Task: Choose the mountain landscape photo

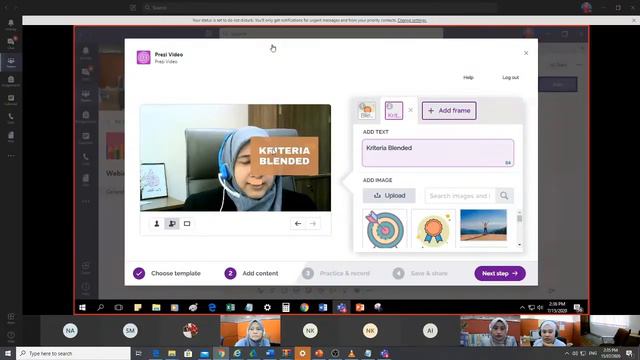Action: click(483, 225)
